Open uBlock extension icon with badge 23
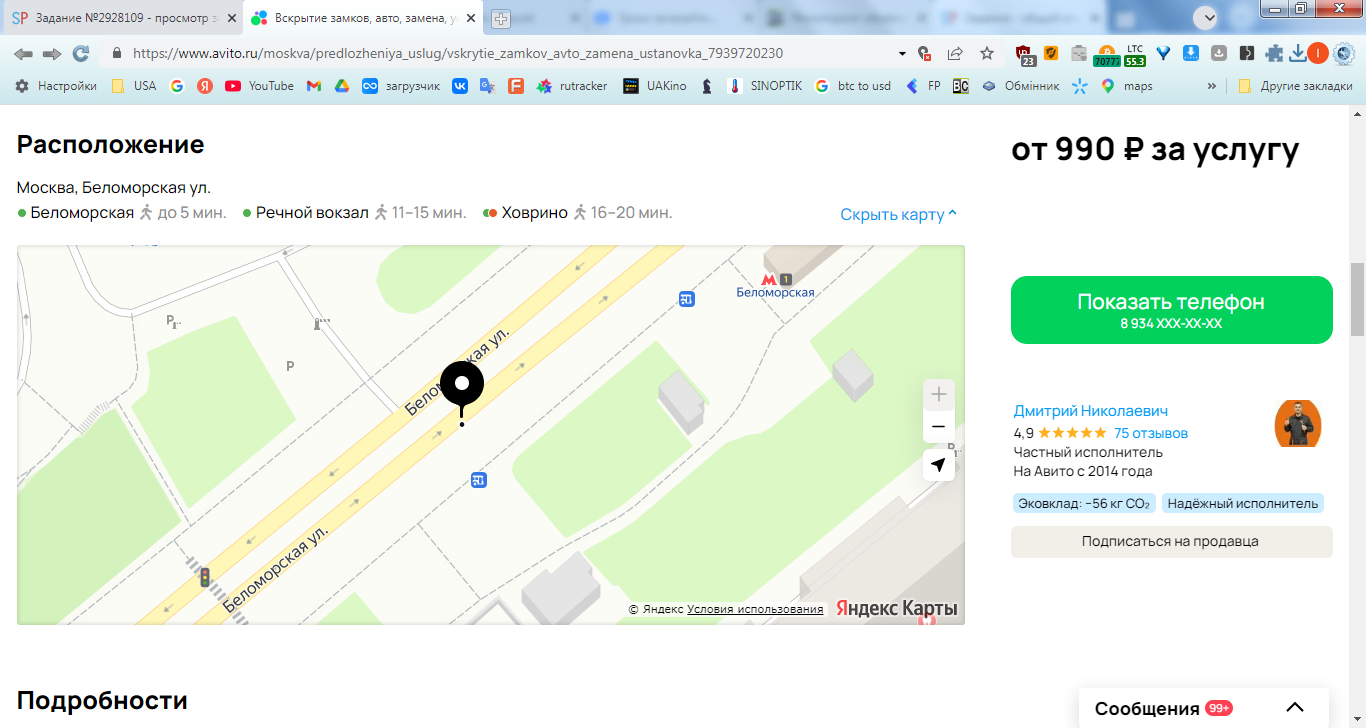Screen dimensions: 1366x728 click(1025, 55)
